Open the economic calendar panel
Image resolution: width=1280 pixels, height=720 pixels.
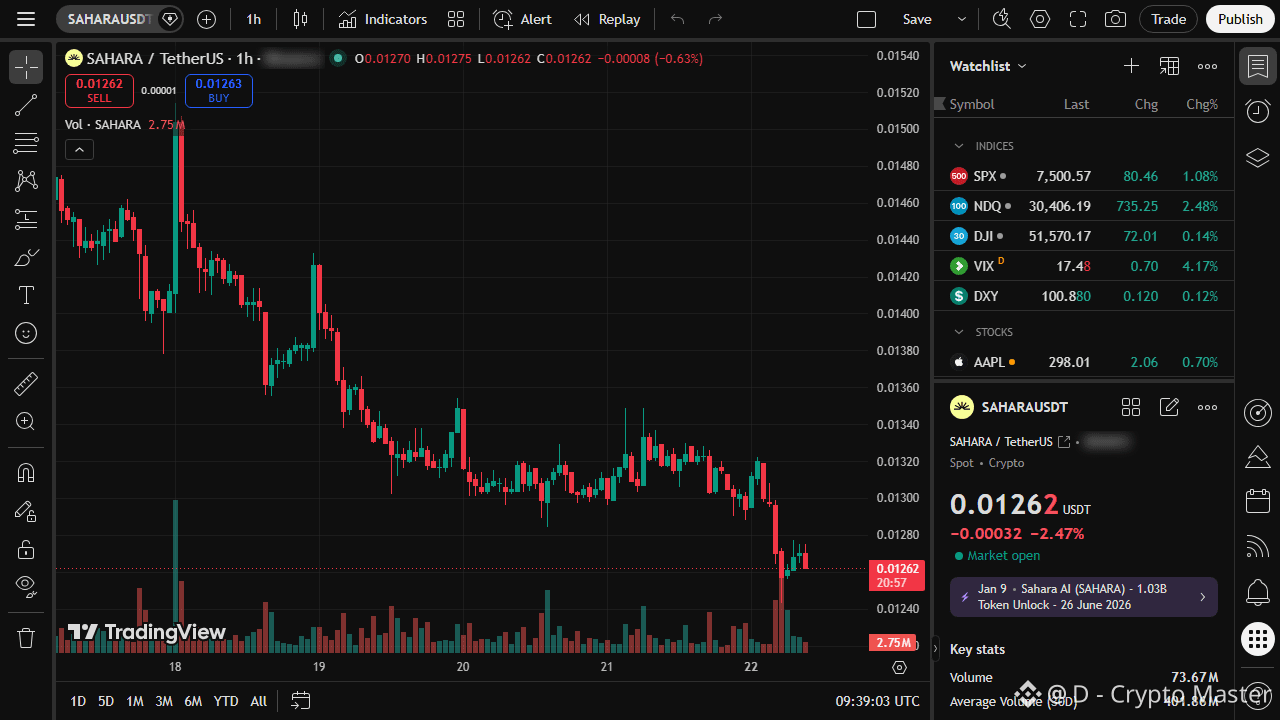(x=1257, y=501)
